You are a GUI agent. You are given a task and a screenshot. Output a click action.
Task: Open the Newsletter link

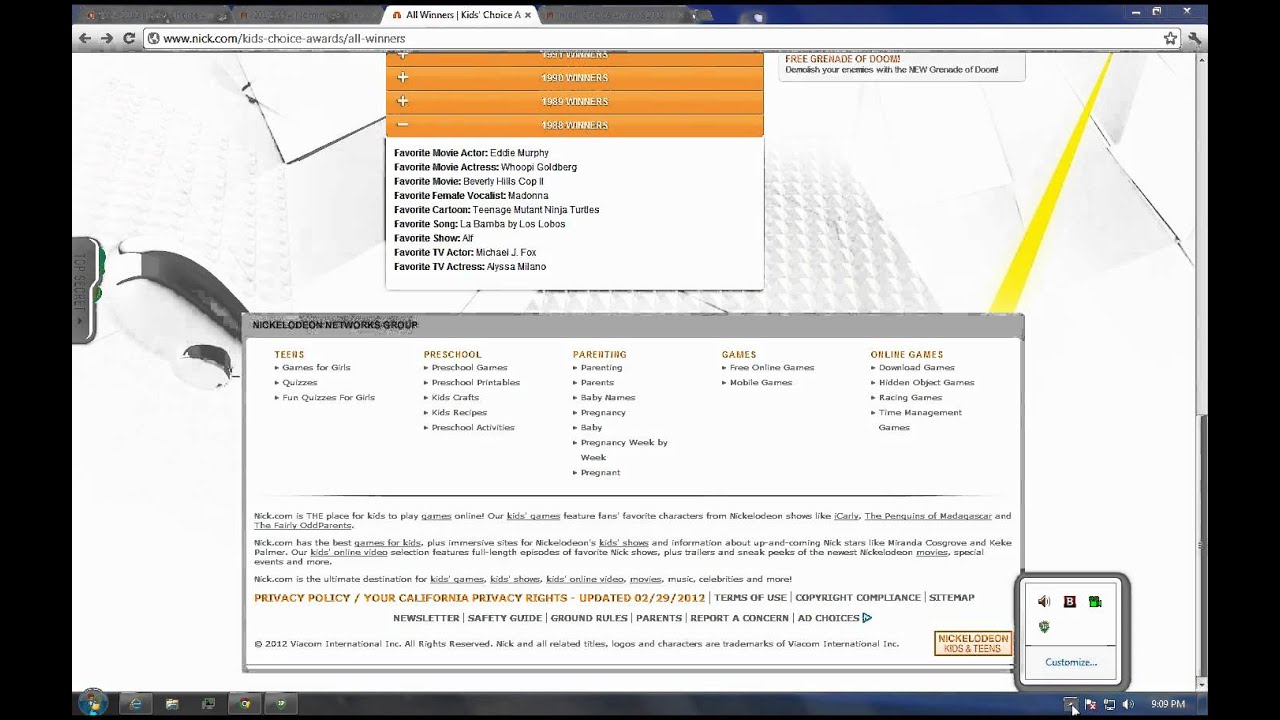click(426, 618)
